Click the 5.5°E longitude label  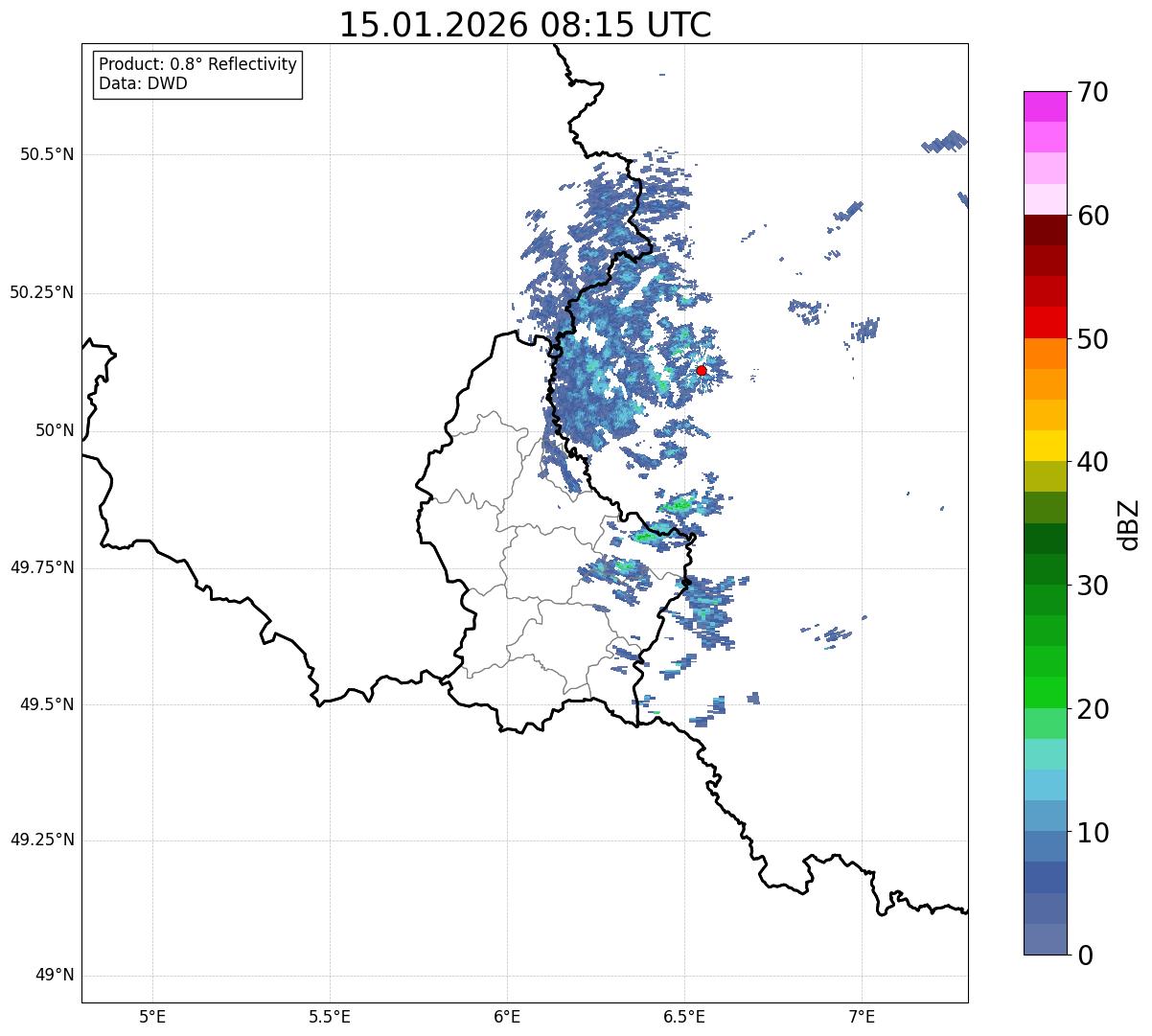coord(330,1016)
